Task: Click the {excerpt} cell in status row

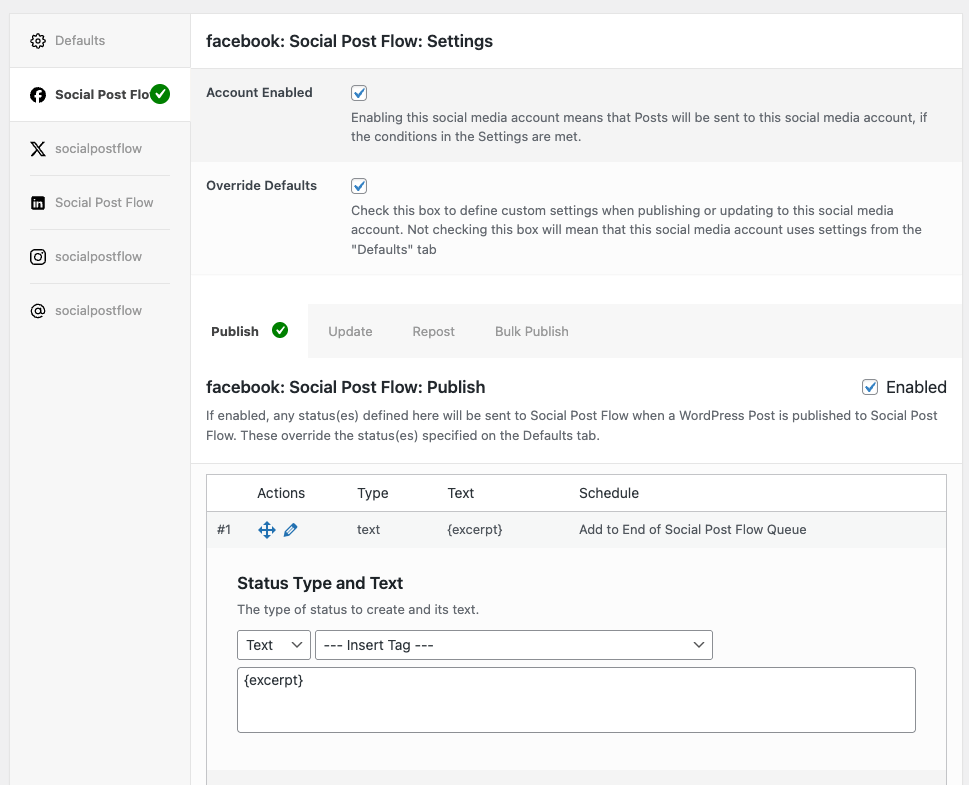Action: click(475, 530)
